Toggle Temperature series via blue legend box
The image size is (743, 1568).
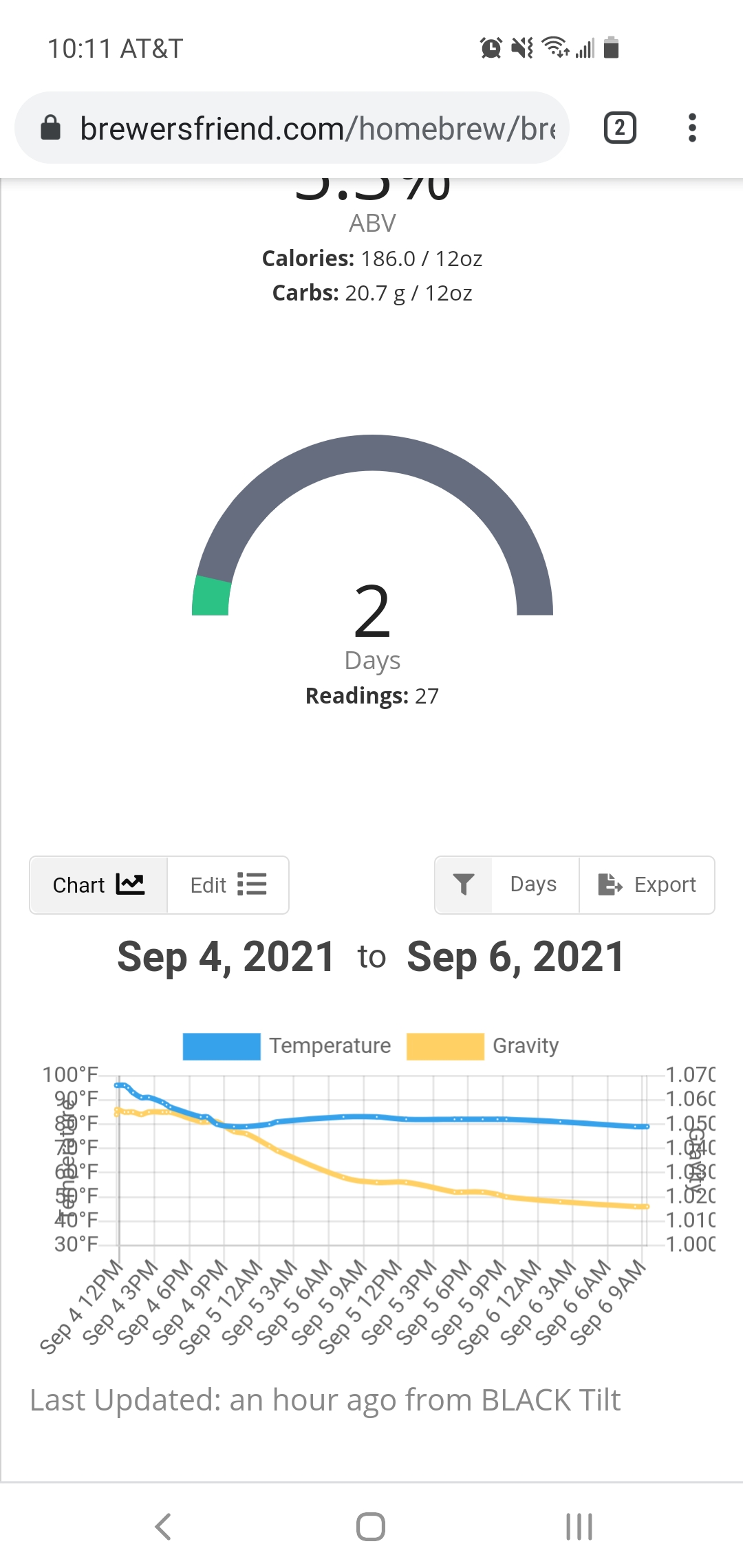tap(222, 1046)
